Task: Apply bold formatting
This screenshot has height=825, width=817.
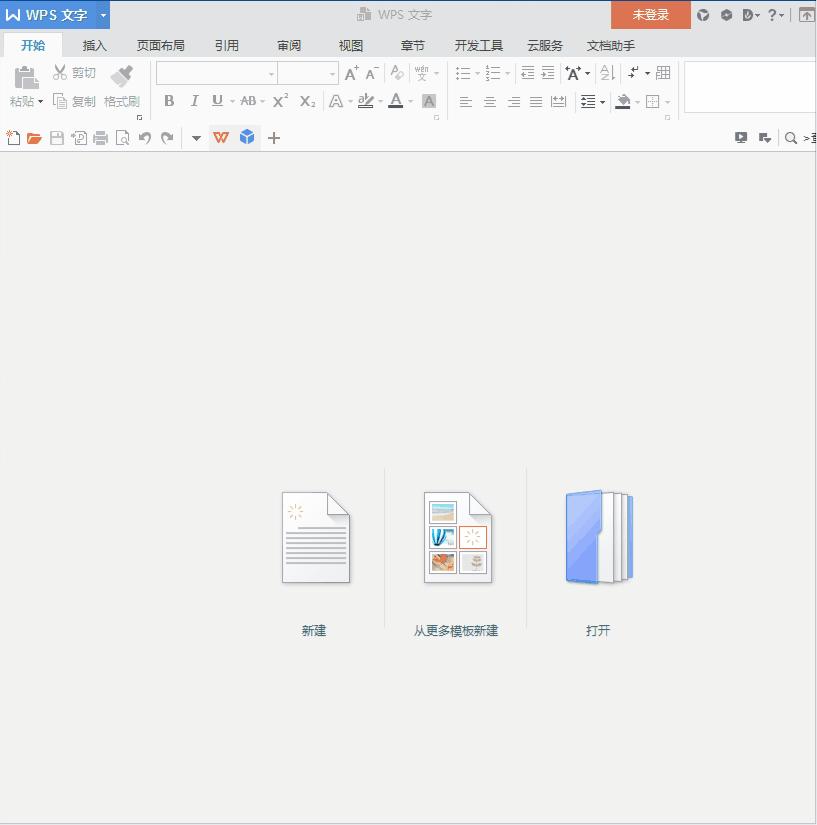Action: 169,100
